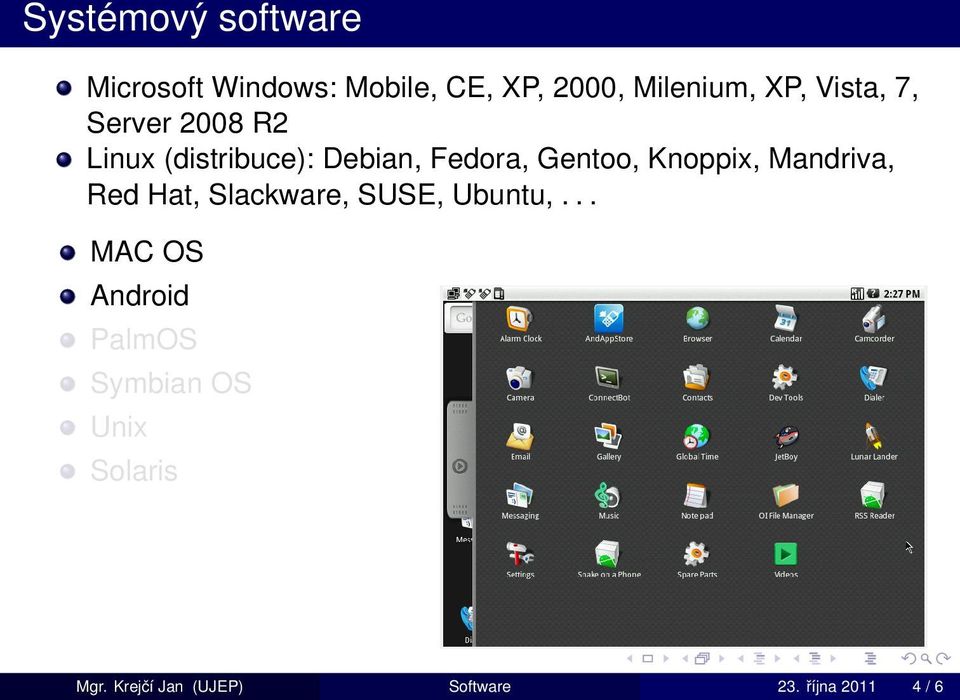Click the slide rectangle navigation icon

click(x=648, y=658)
